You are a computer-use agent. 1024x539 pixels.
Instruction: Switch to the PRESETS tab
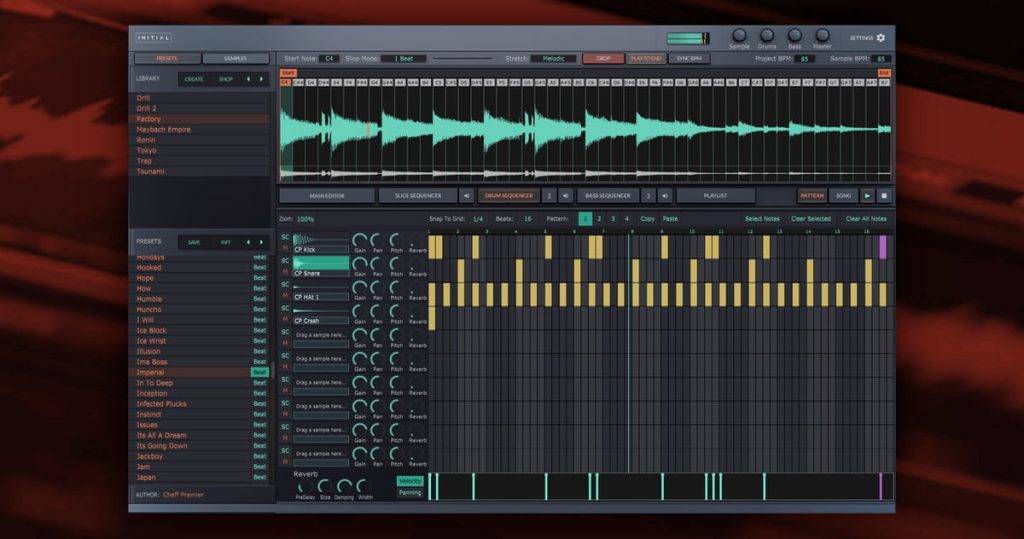[x=167, y=59]
